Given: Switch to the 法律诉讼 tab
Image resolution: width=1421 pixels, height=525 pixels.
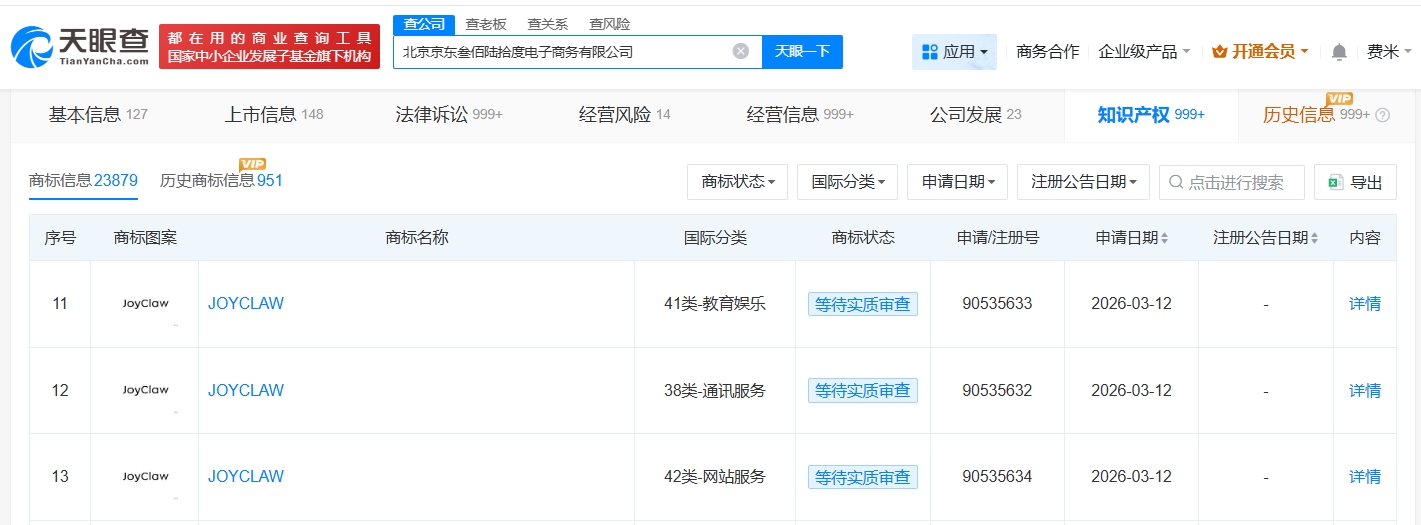Looking at the screenshot, I should (448, 115).
